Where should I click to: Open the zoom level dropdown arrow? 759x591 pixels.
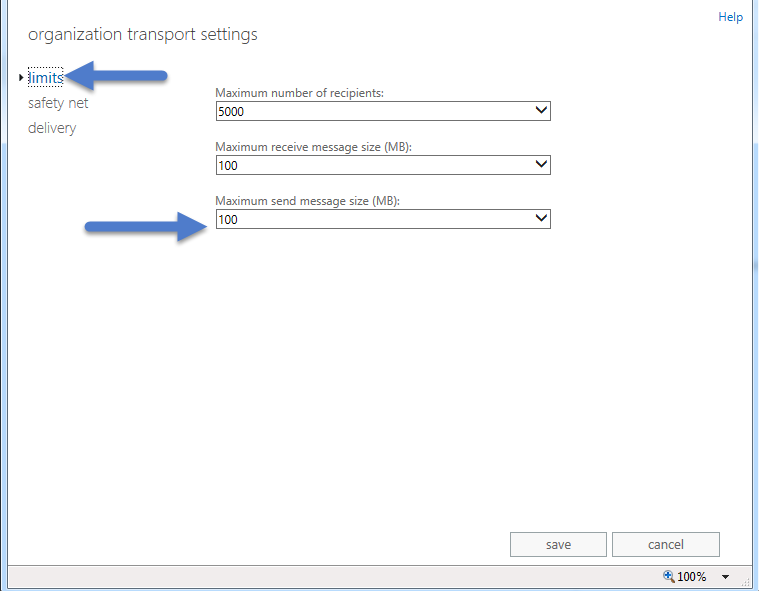725,576
